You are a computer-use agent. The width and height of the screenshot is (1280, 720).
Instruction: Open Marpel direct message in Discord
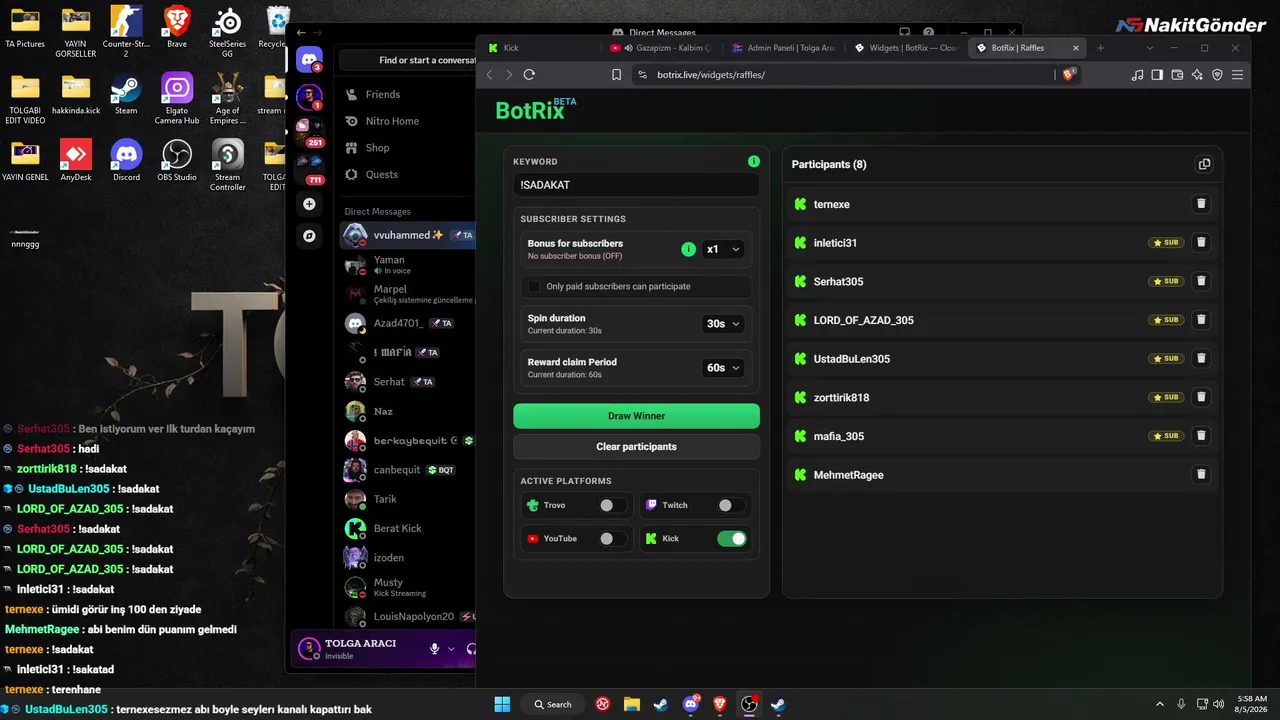tap(408, 294)
